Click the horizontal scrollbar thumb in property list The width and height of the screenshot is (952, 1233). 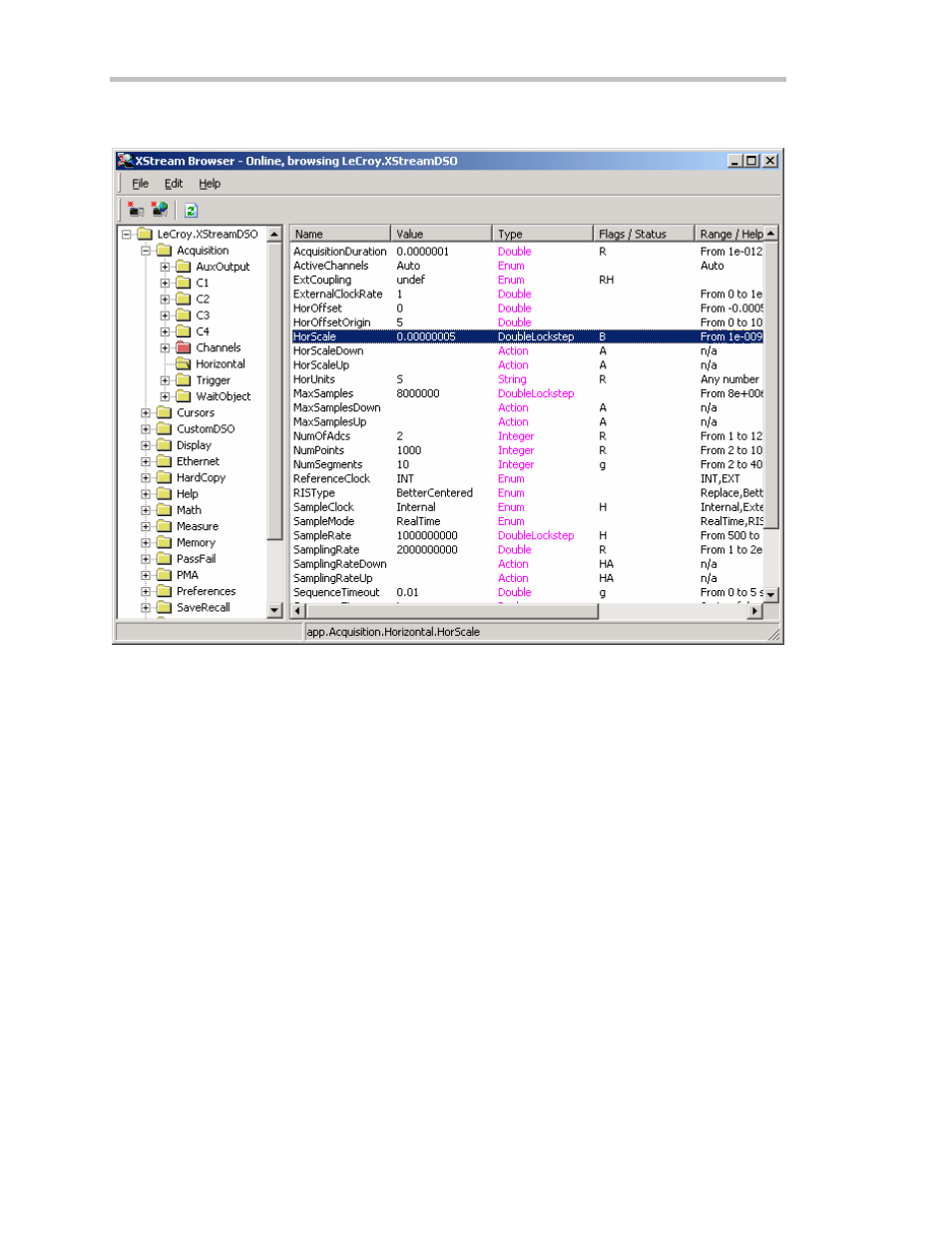[451, 611]
